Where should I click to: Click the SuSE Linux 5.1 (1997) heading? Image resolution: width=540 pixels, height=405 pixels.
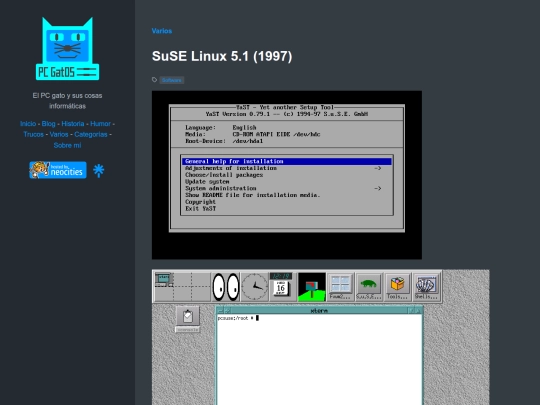point(222,56)
